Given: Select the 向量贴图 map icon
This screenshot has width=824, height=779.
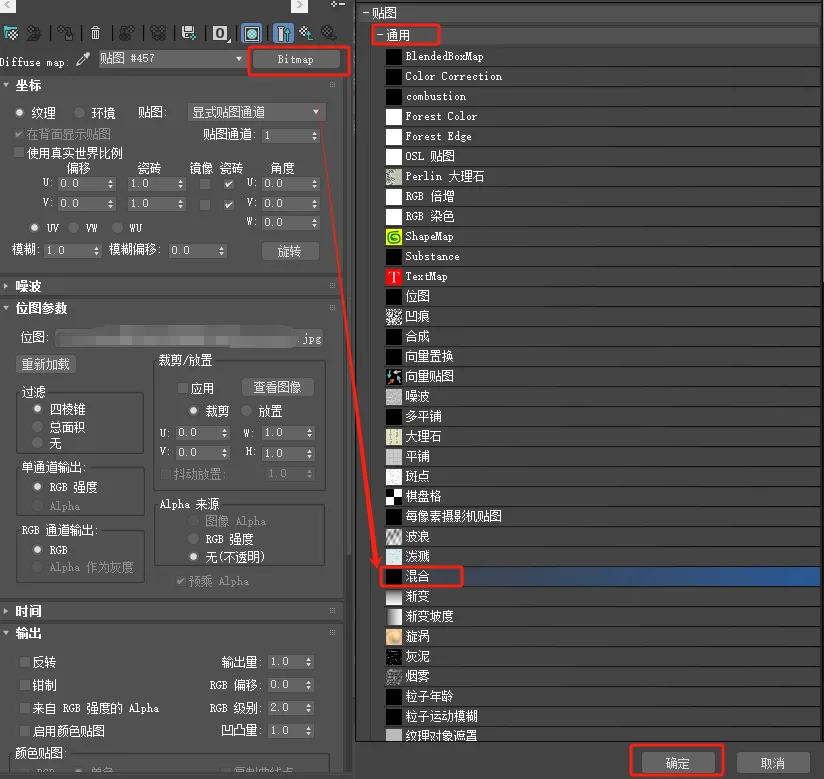Looking at the screenshot, I should pyautogui.click(x=394, y=377).
